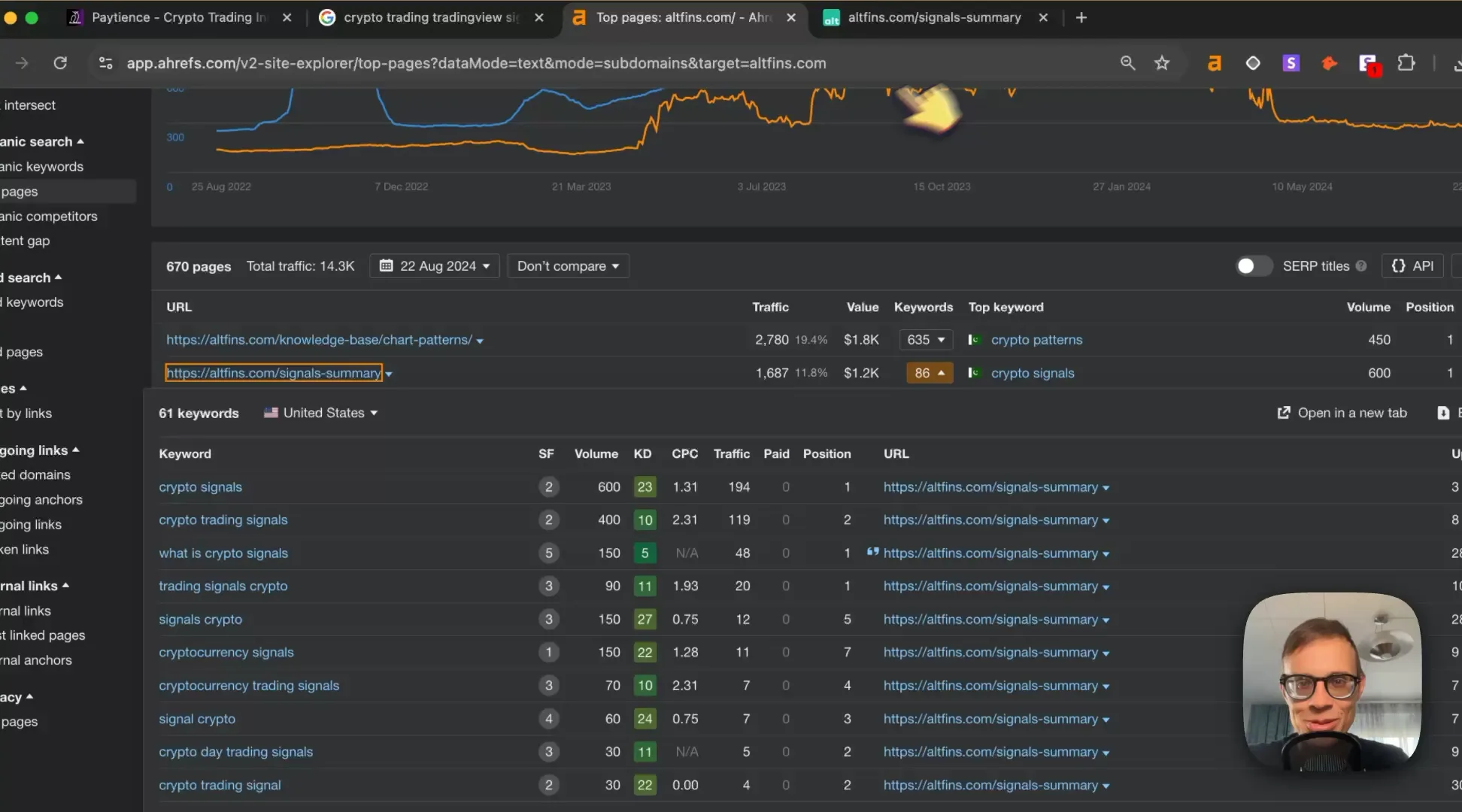
Task: Bookmark this page with the star icon
Action: pos(1162,63)
